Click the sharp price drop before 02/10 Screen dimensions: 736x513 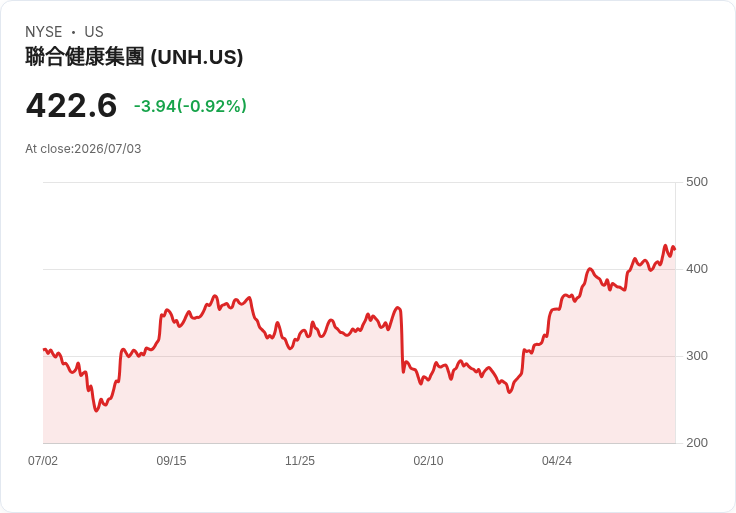click(x=402, y=340)
